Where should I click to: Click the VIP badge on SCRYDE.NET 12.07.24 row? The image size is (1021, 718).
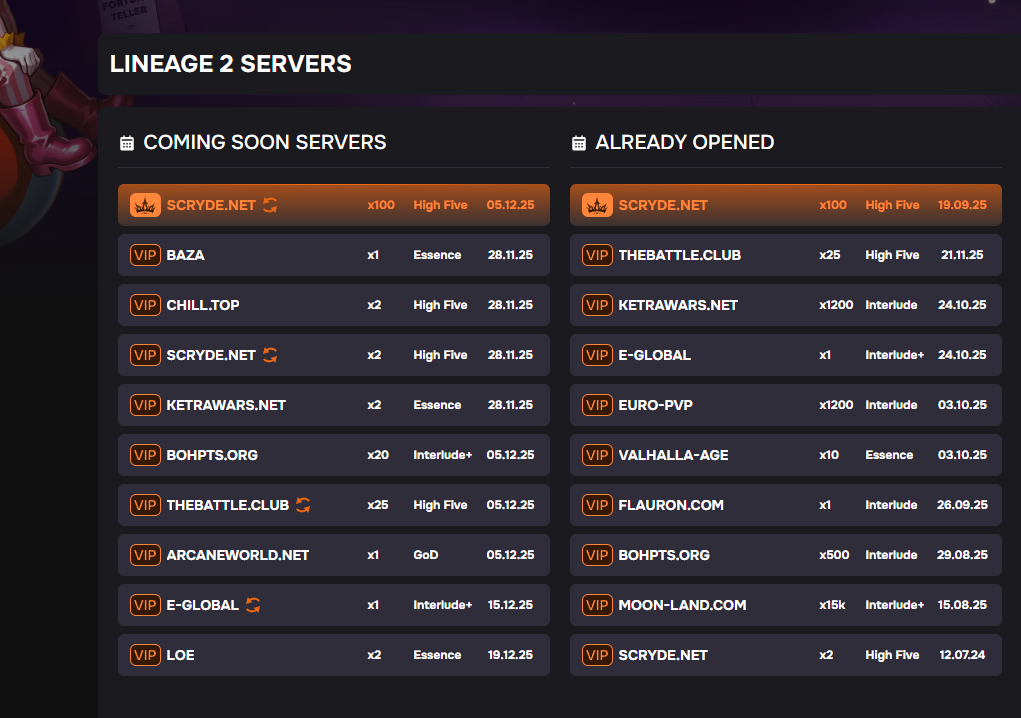pyautogui.click(x=597, y=655)
